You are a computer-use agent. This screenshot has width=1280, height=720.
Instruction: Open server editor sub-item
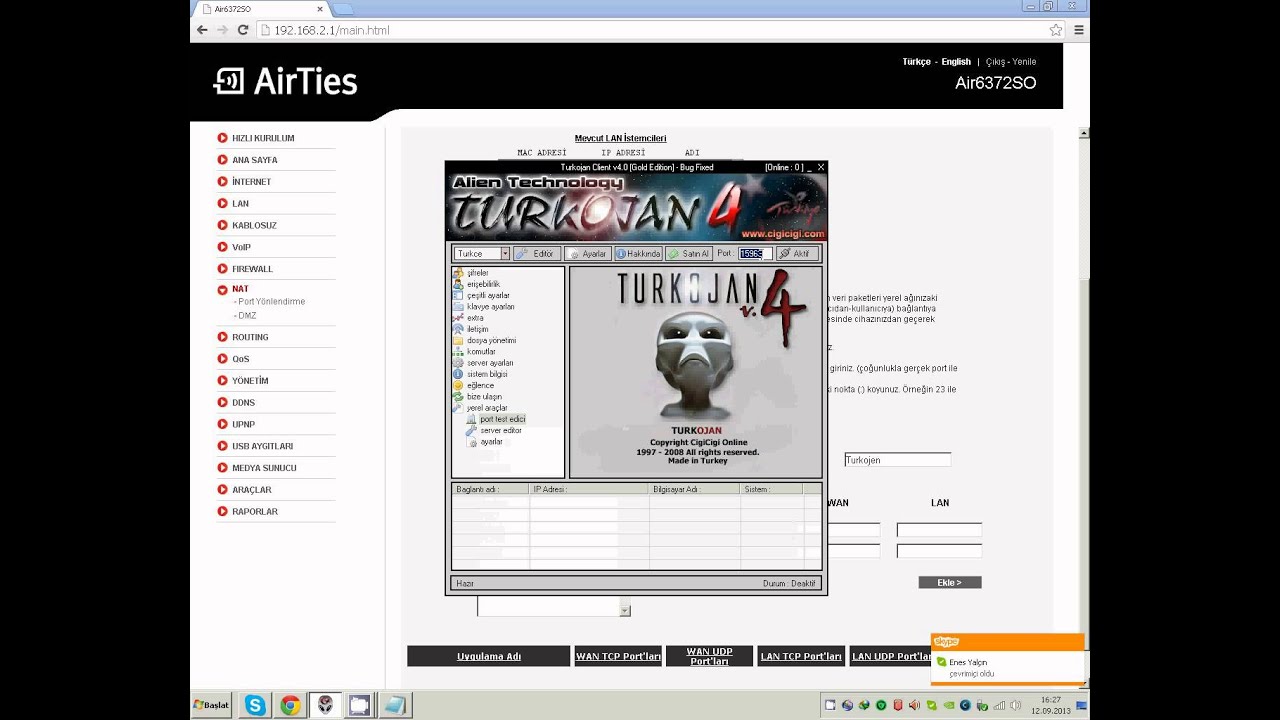pyautogui.click(x=500, y=430)
